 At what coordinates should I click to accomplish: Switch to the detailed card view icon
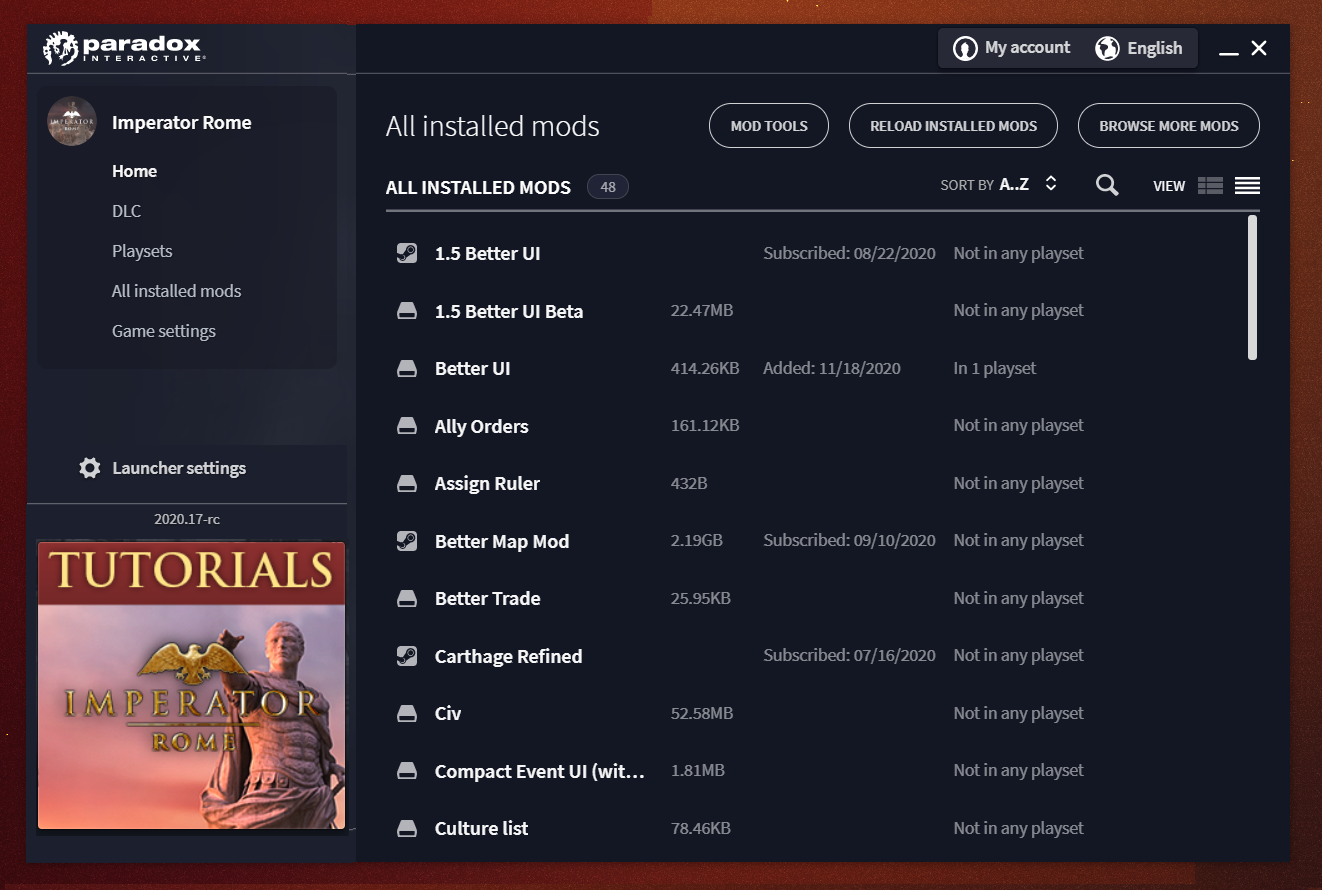pos(1210,185)
